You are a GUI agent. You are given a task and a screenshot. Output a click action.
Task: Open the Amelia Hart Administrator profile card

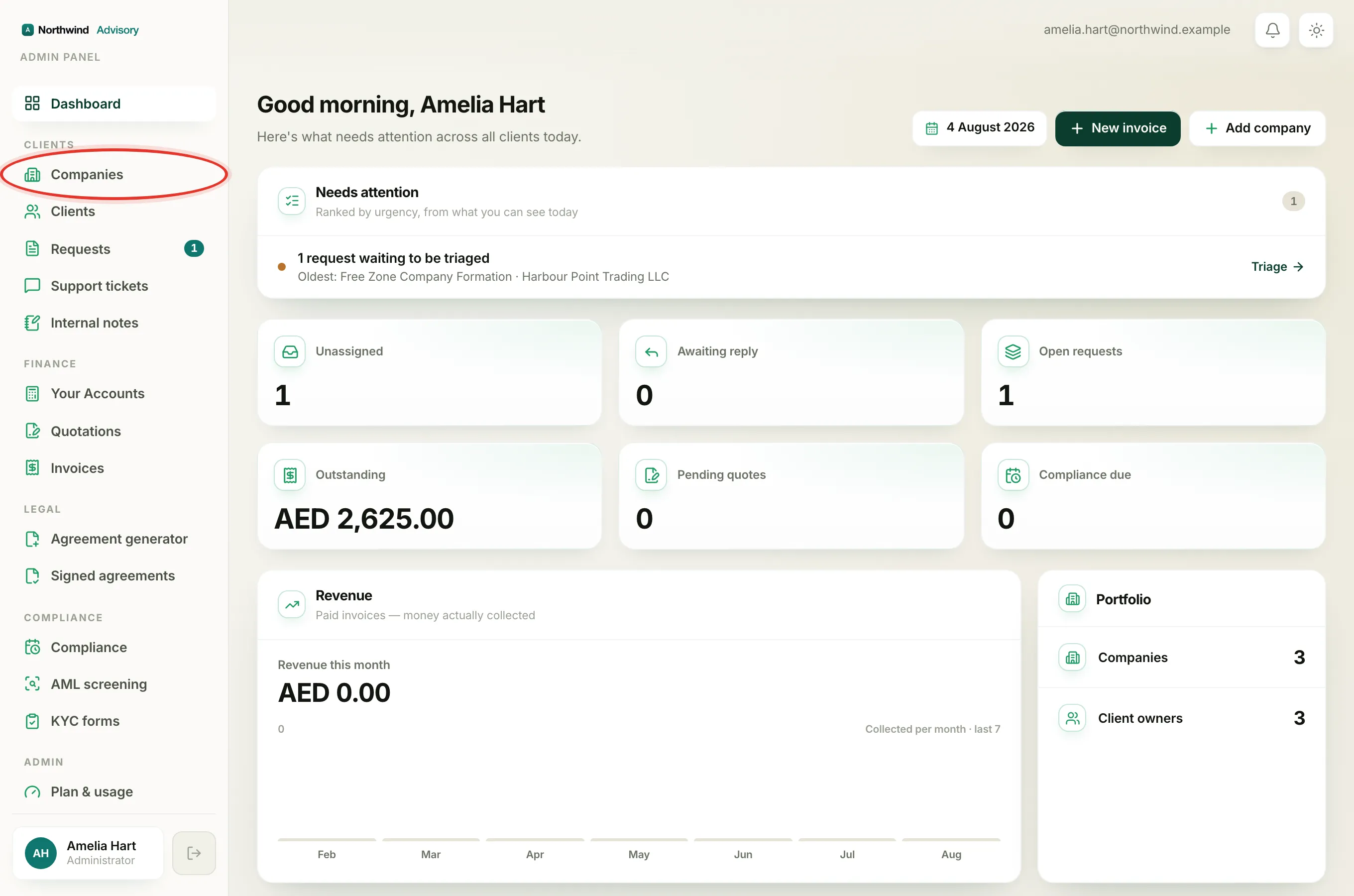coord(88,853)
